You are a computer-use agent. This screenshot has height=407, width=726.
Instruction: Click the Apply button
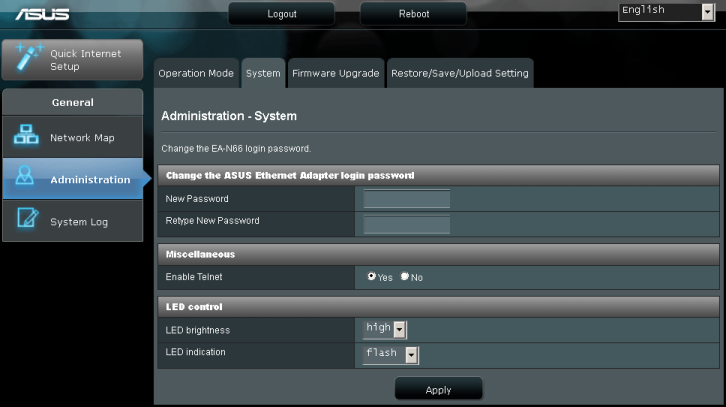[x=438, y=389]
